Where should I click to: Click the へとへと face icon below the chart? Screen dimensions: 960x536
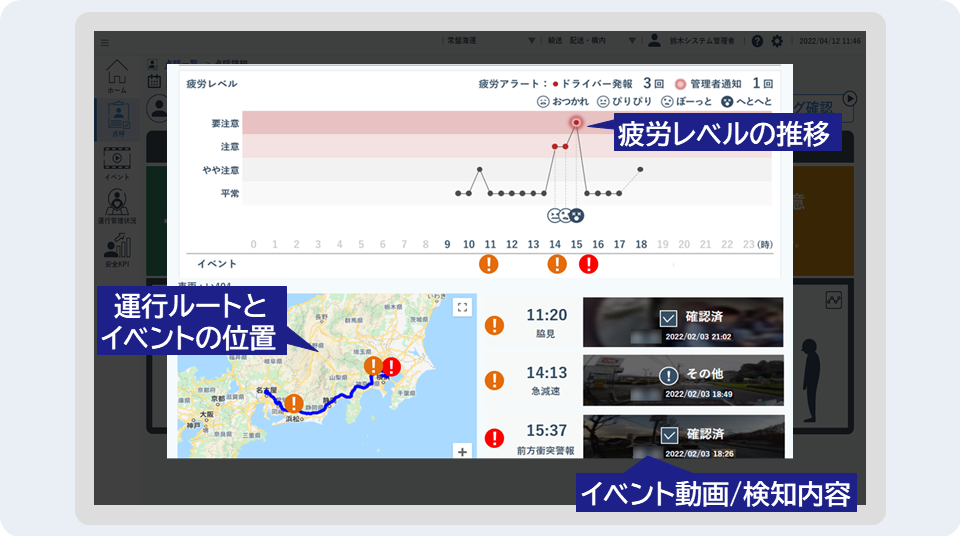click(577, 216)
